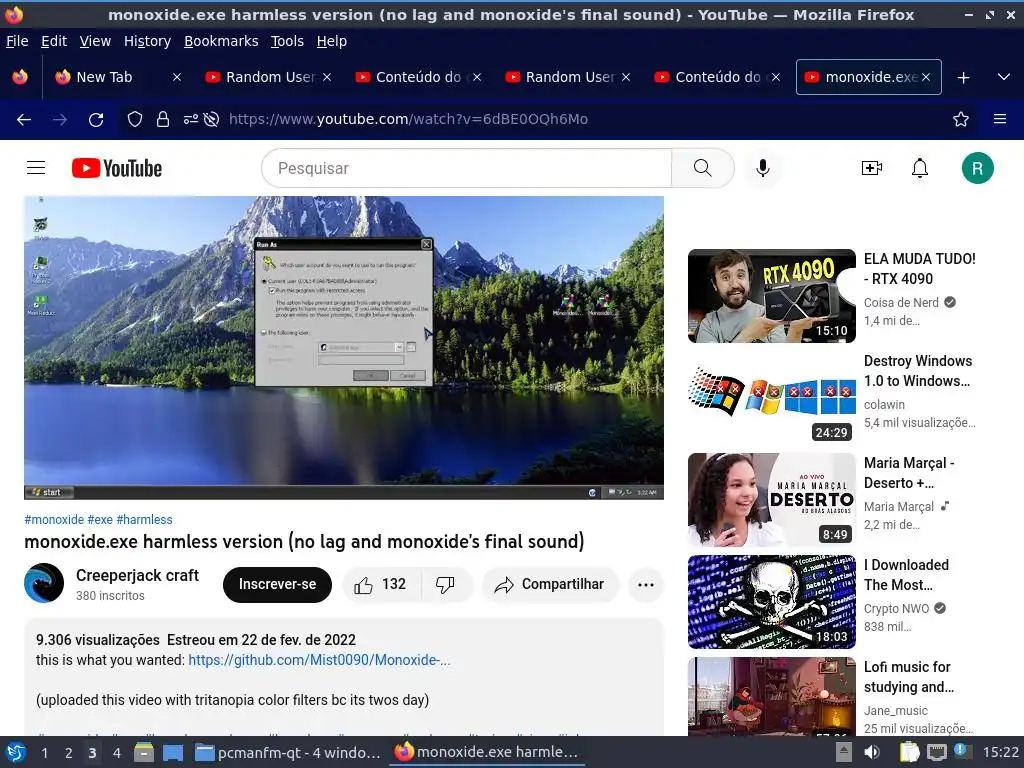Bookmark this page with the star
Screen dimensions: 1024x768
coord(961,120)
